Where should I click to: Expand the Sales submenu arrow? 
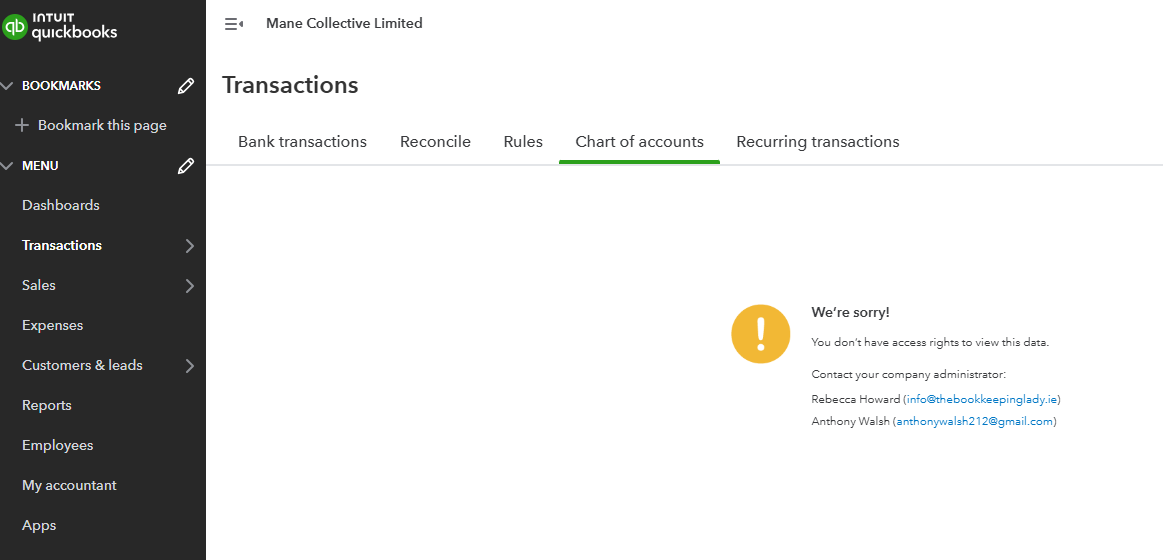(190, 286)
